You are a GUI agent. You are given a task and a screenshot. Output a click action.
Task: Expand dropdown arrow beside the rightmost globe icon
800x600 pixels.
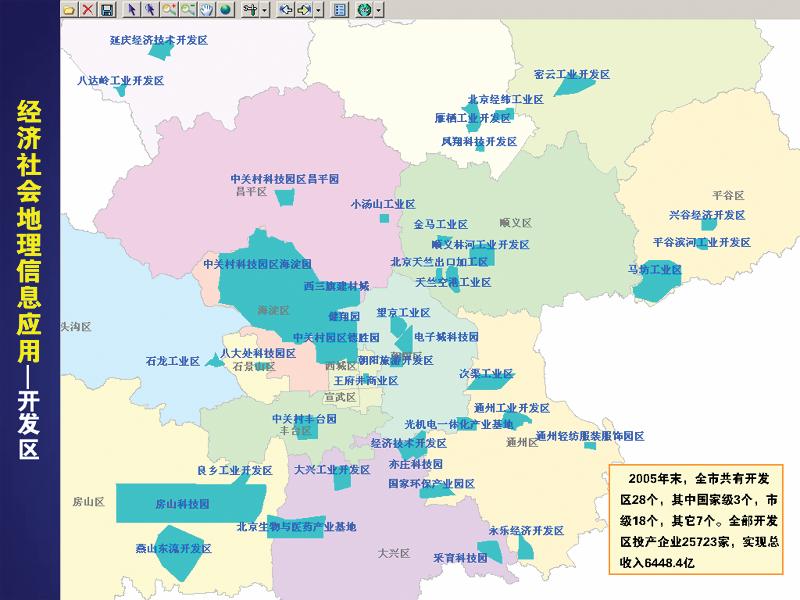(378, 9)
